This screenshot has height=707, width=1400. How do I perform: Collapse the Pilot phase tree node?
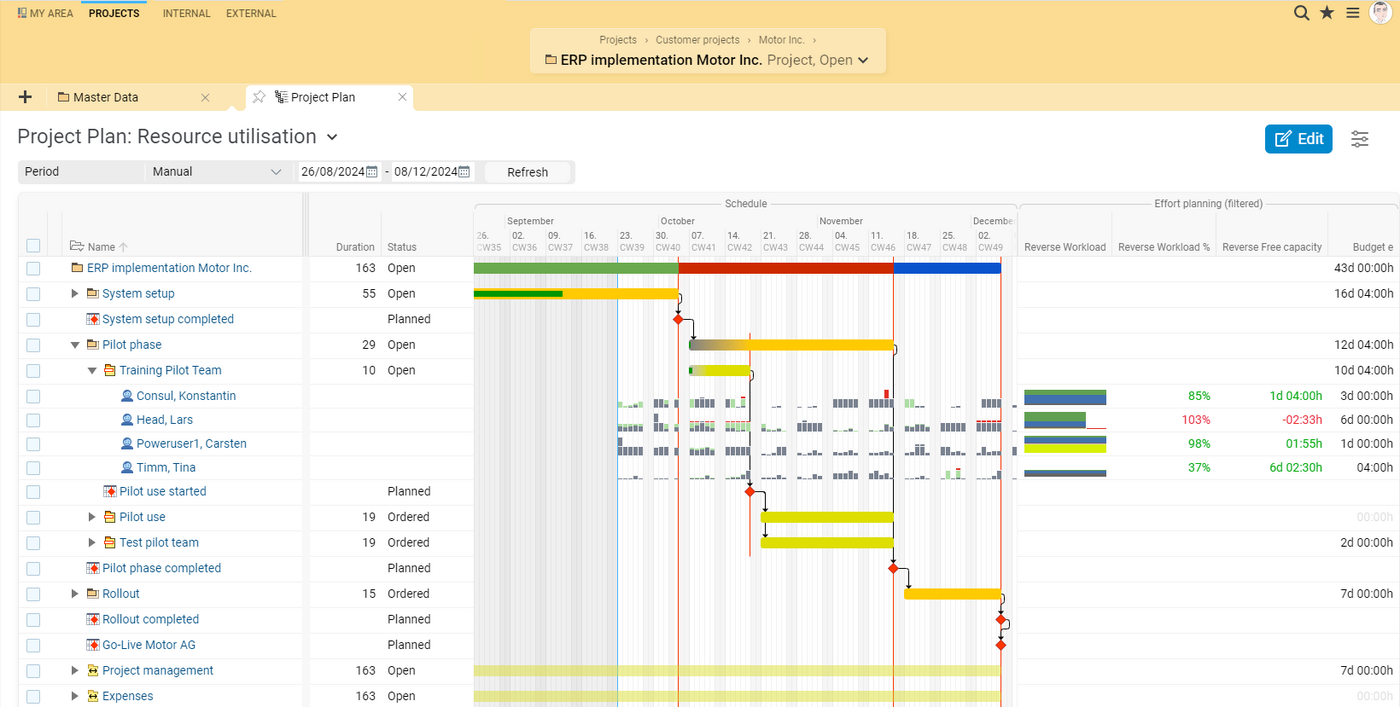(75, 345)
